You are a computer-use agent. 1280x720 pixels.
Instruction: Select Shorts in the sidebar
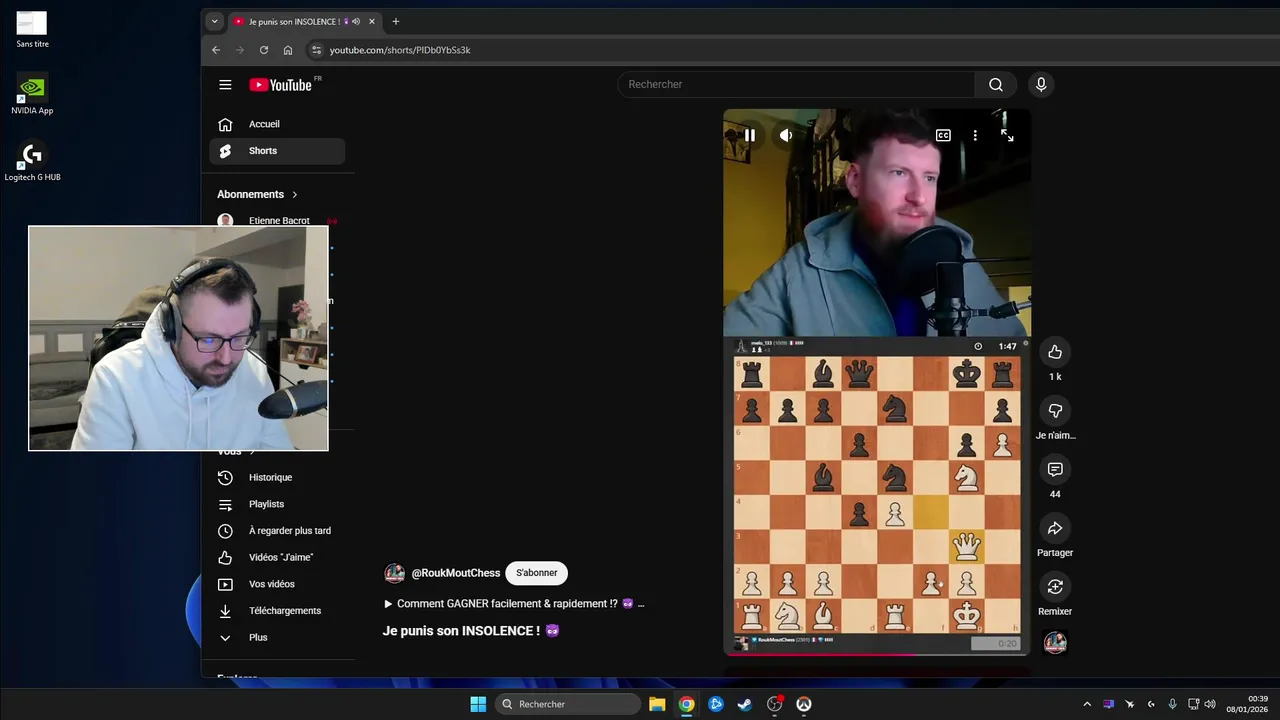pyautogui.click(x=277, y=151)
